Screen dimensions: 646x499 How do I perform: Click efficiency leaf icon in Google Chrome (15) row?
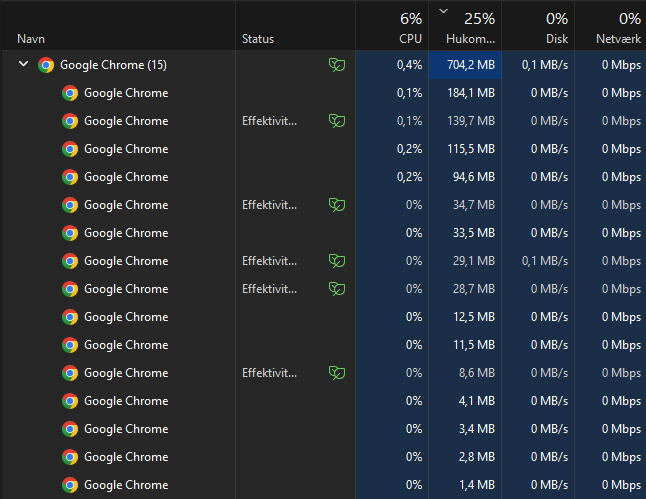(x=337, y=65)
